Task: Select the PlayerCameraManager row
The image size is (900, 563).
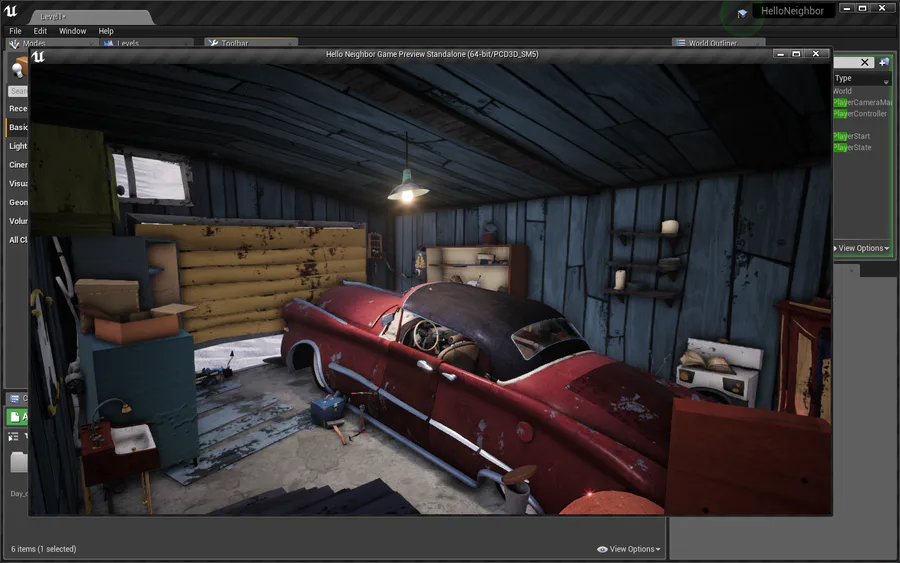Action: pyautogui.click(x=862, y=102)
